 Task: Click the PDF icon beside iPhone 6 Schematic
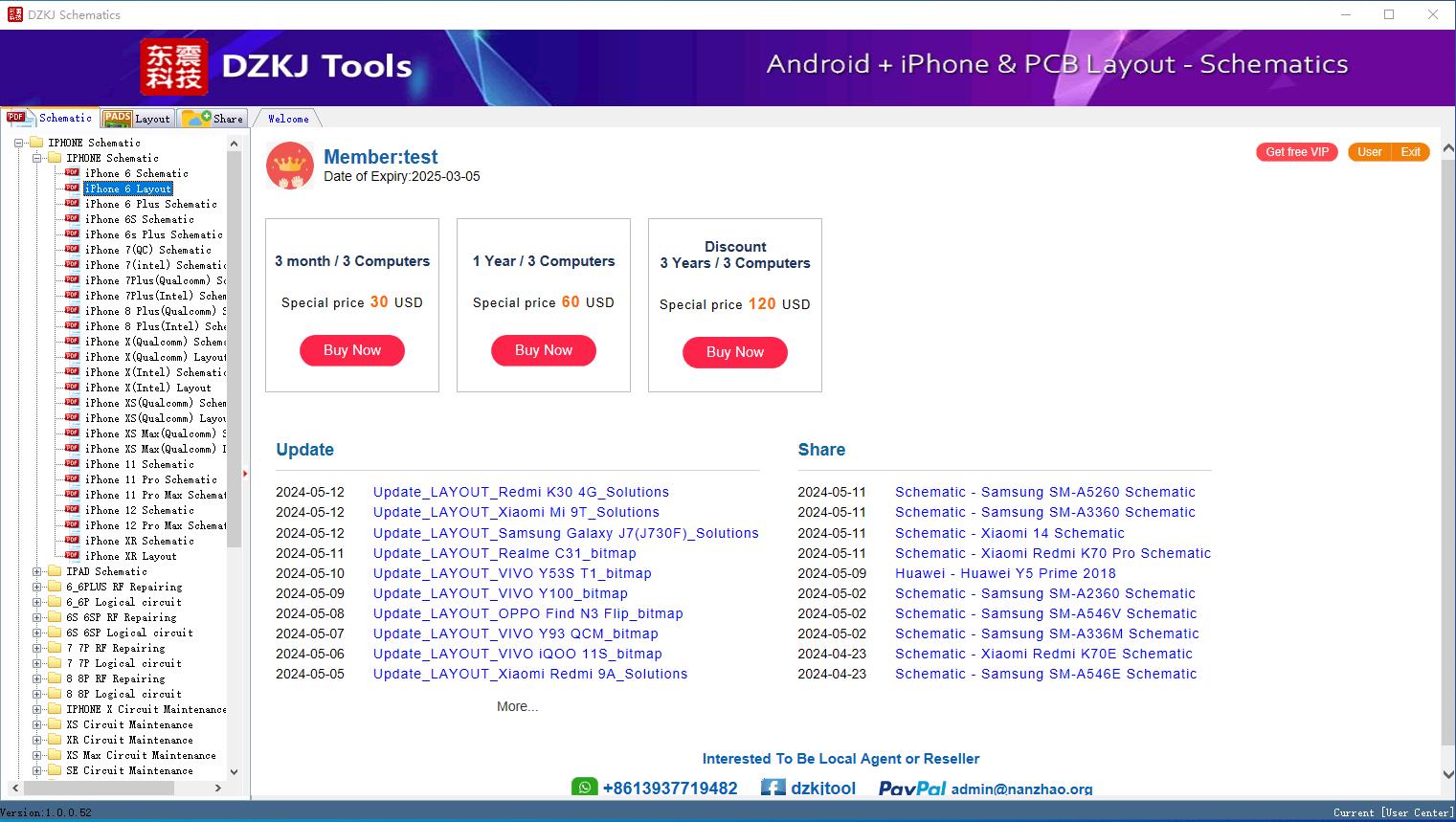pos(72,173)
